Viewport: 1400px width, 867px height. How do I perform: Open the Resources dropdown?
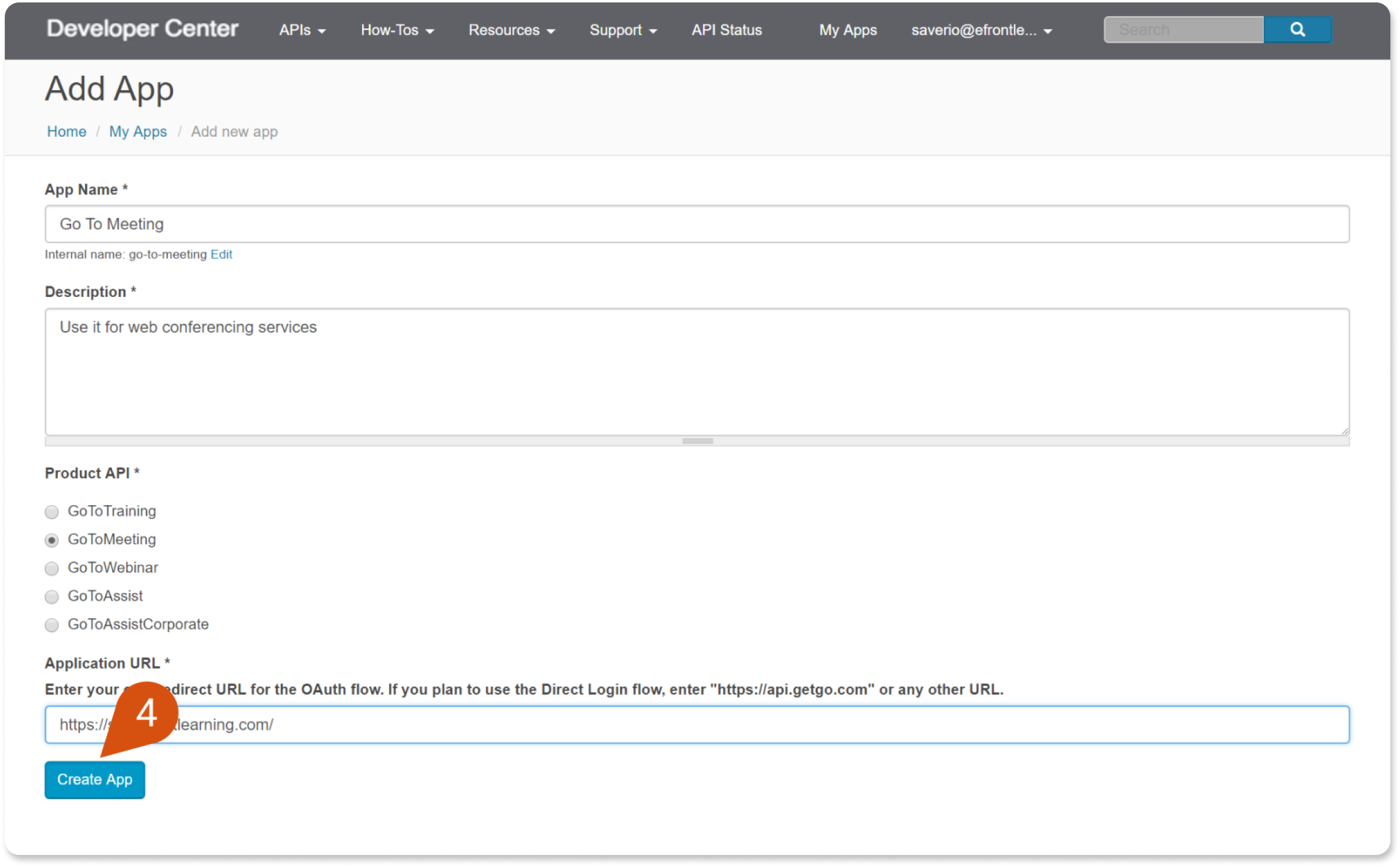pyautogui.click(x=511, y=30)
